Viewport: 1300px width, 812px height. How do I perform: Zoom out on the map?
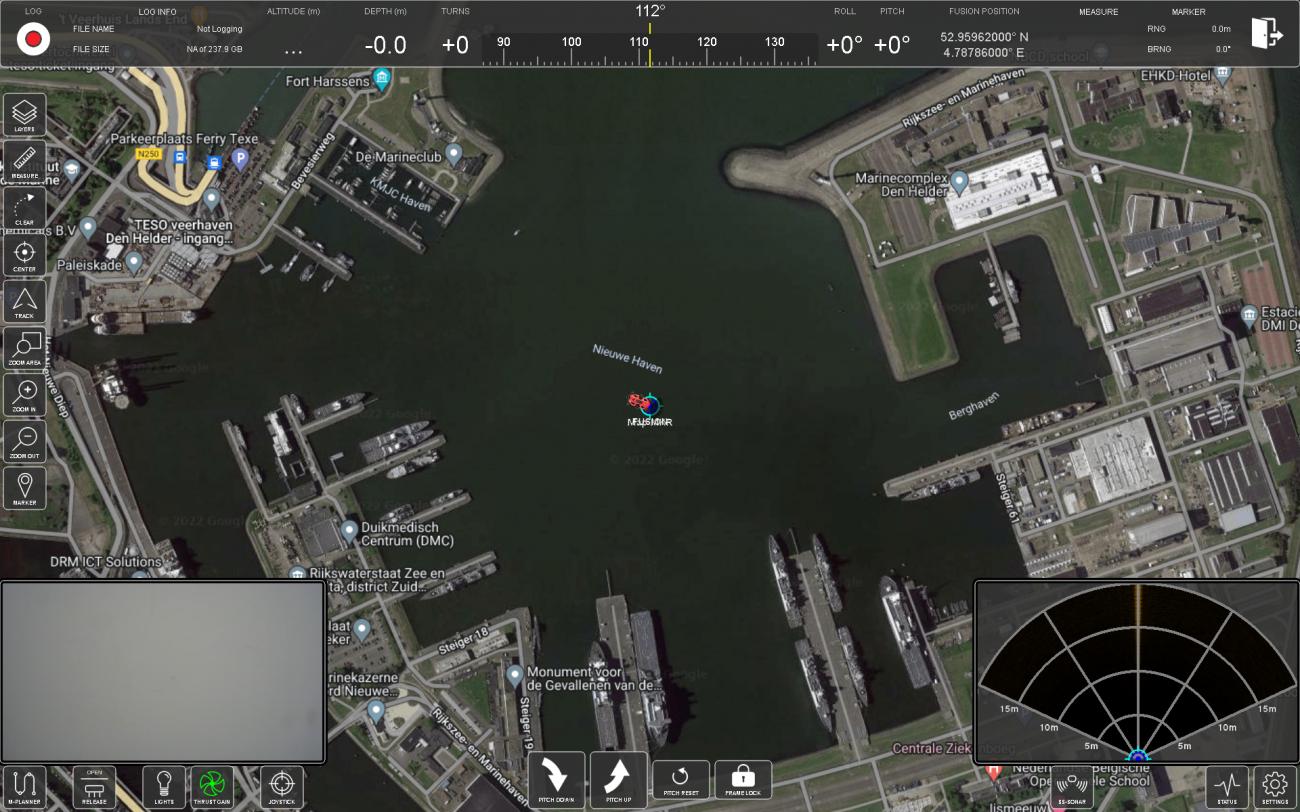pyautogui.click(x=24, y=441)
